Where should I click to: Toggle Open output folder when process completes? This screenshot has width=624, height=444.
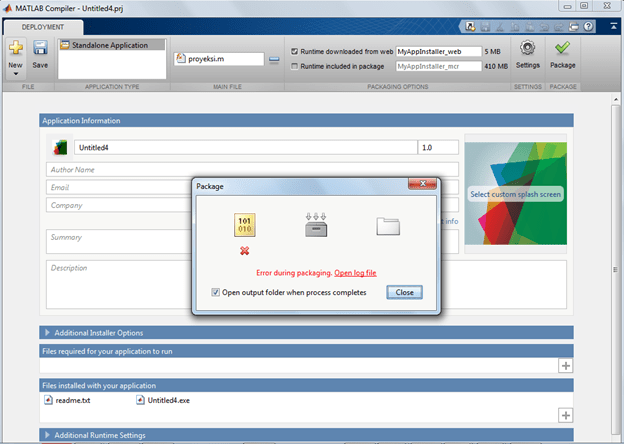coord(216,293)
